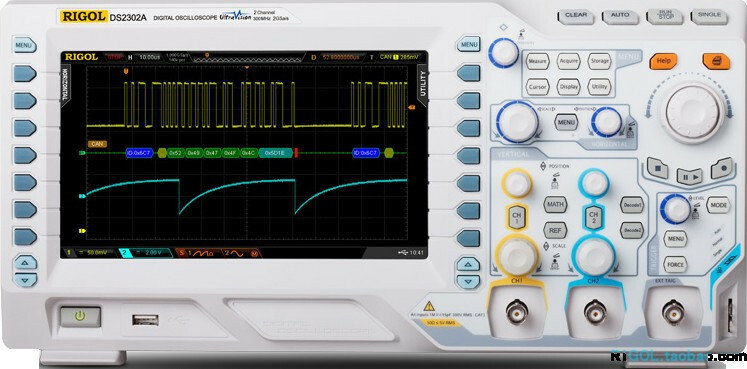Open the MENU button above FORCE
The image size is (747, 369).
point(675,239)
